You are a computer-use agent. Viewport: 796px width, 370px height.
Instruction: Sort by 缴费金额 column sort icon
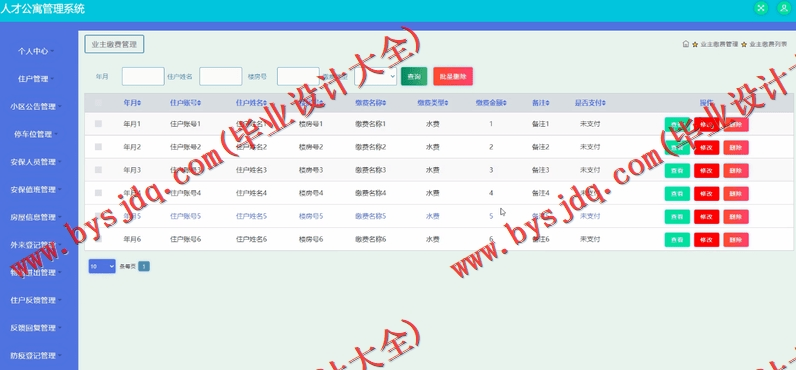coord(505,103)
